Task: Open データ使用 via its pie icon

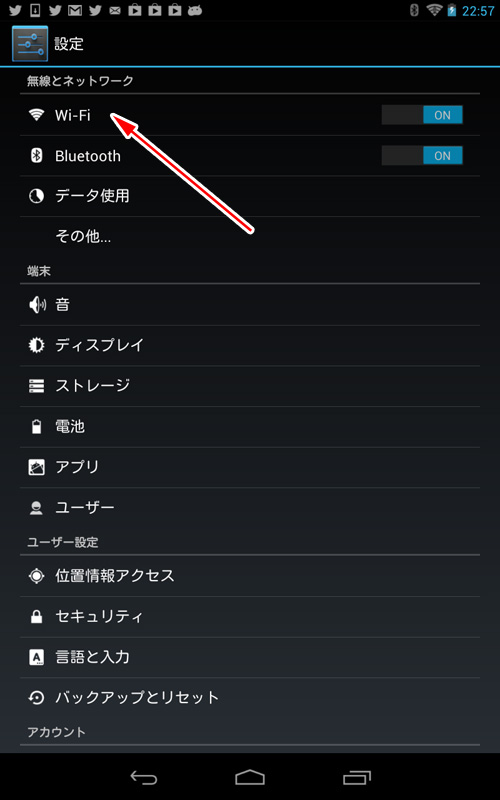Action: pos(36,196)
